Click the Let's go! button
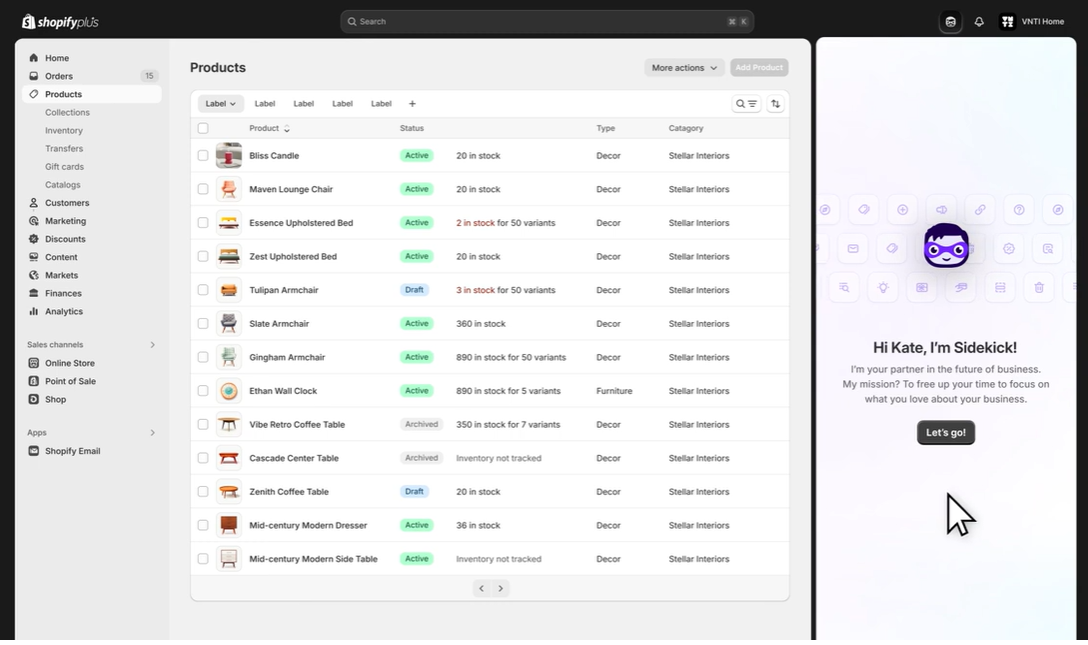Image resolution: width=1088 pixels, height=645 pixels. point(945,433)
